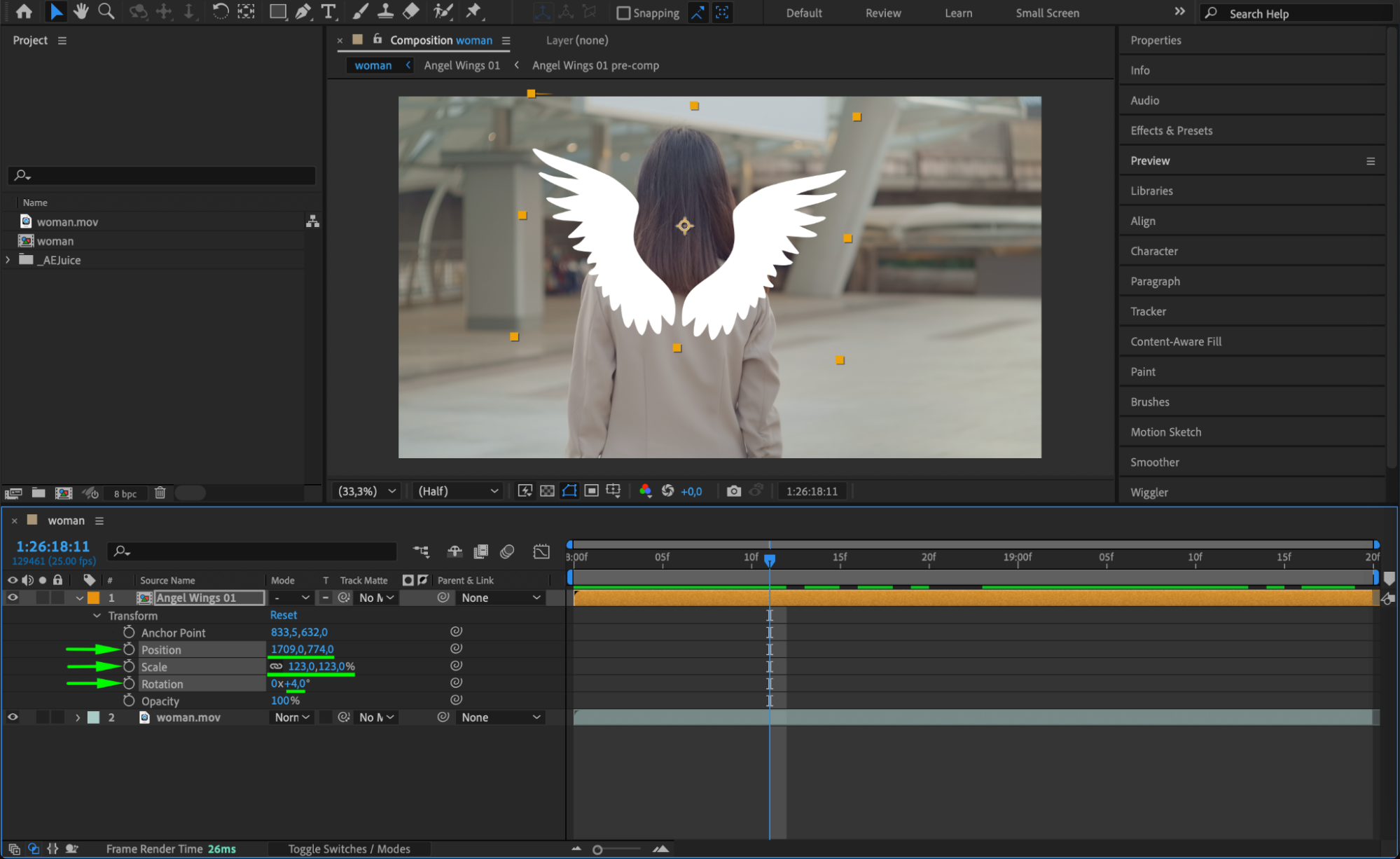Click the Home icon
Image resolution: width=1400 pixels, height=859 pixels.
(24, 11)
